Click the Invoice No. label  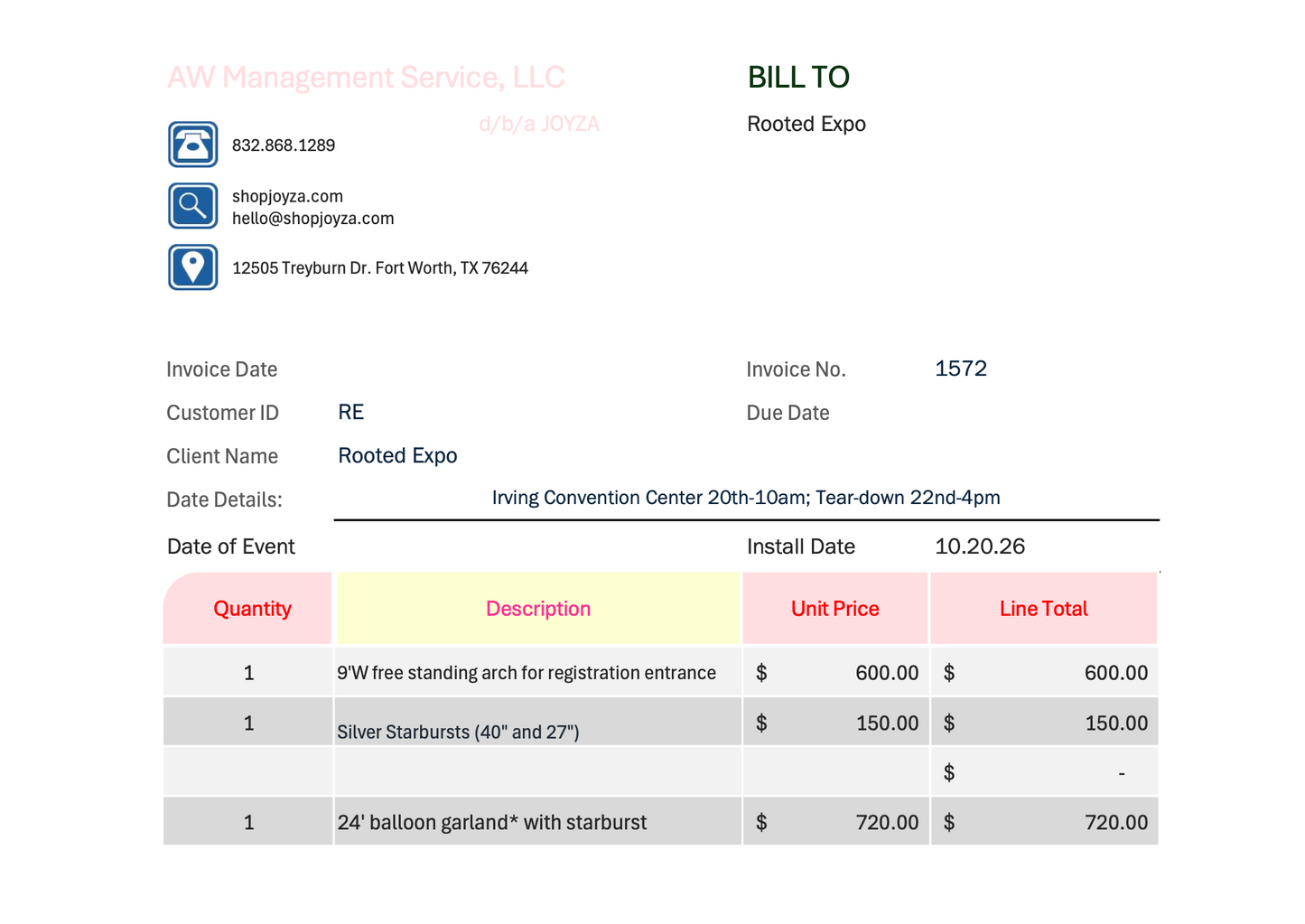coord(796,369)
